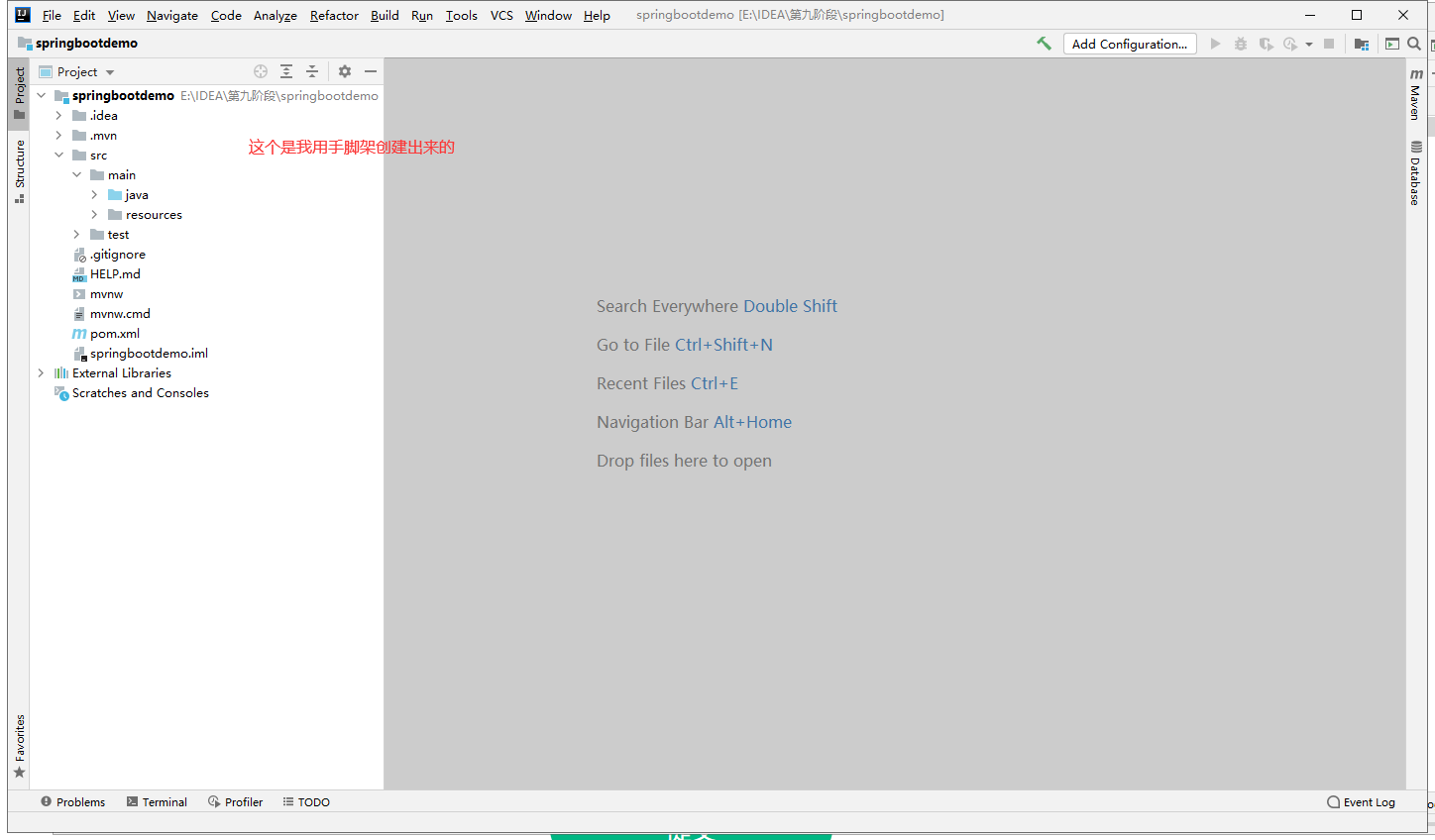Open the Analyze menu

tap(276, 15)
